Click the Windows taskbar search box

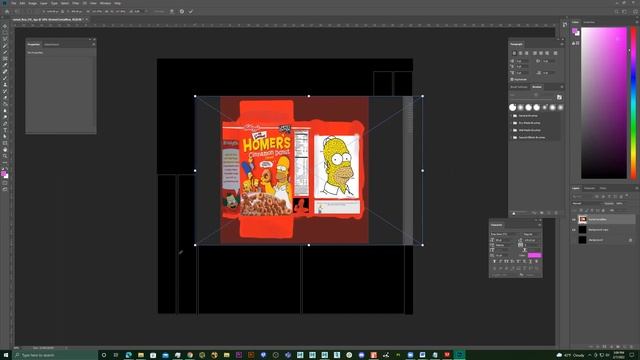[x=55, y=355]
